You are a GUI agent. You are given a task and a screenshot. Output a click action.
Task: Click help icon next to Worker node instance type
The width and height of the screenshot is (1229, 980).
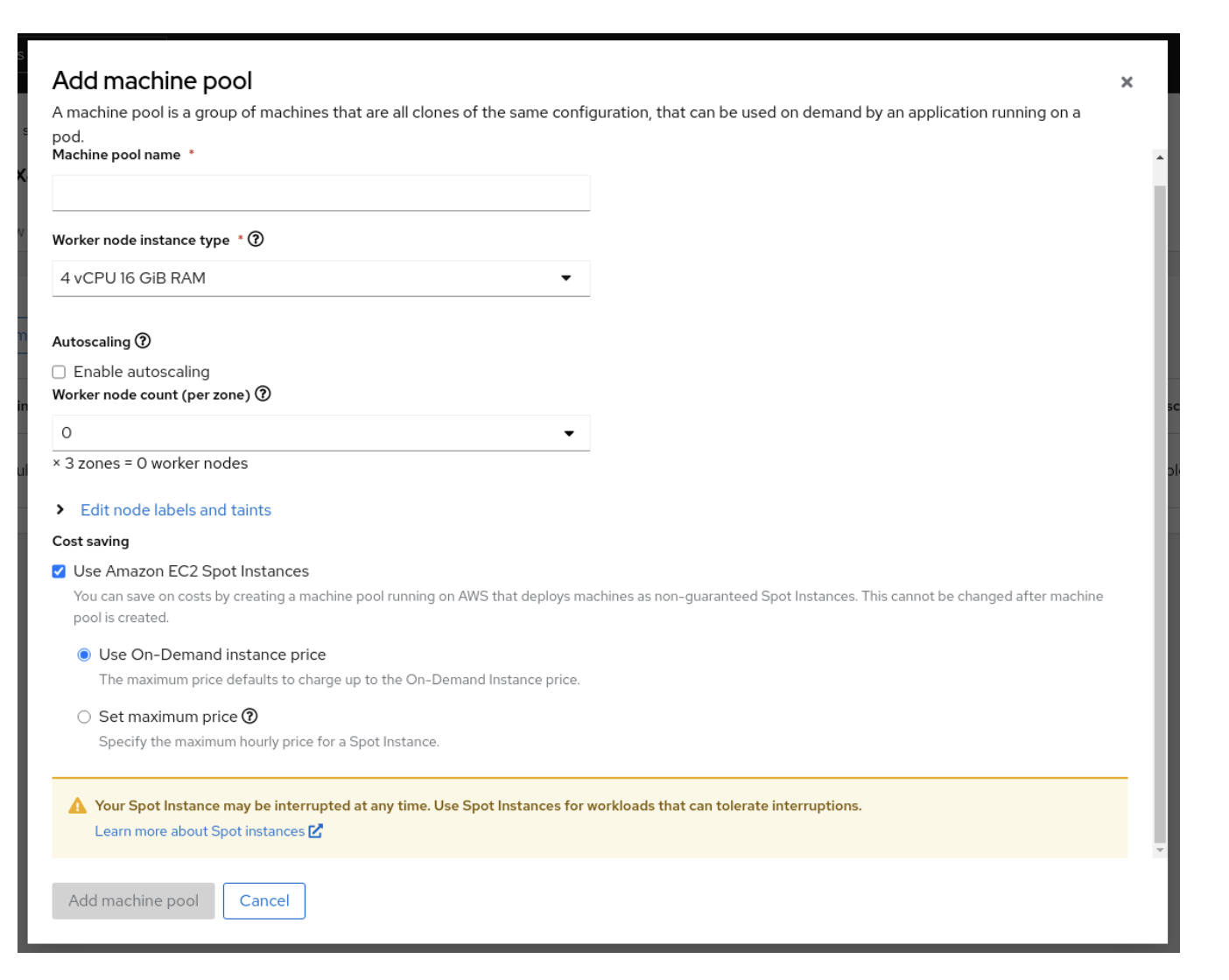[256, 239]
